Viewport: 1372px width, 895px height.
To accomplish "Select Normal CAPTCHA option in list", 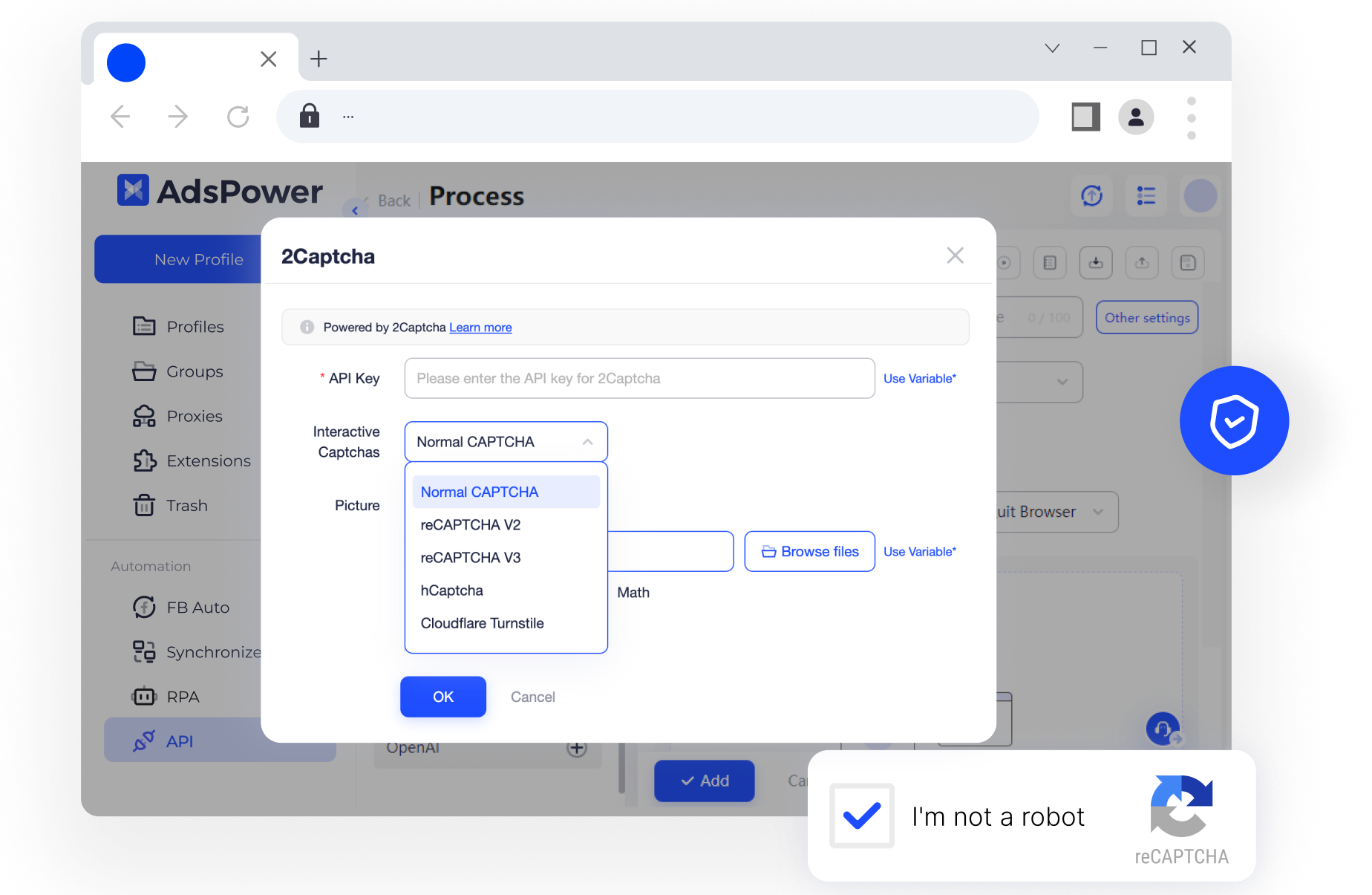I will (x=506, y=492).
